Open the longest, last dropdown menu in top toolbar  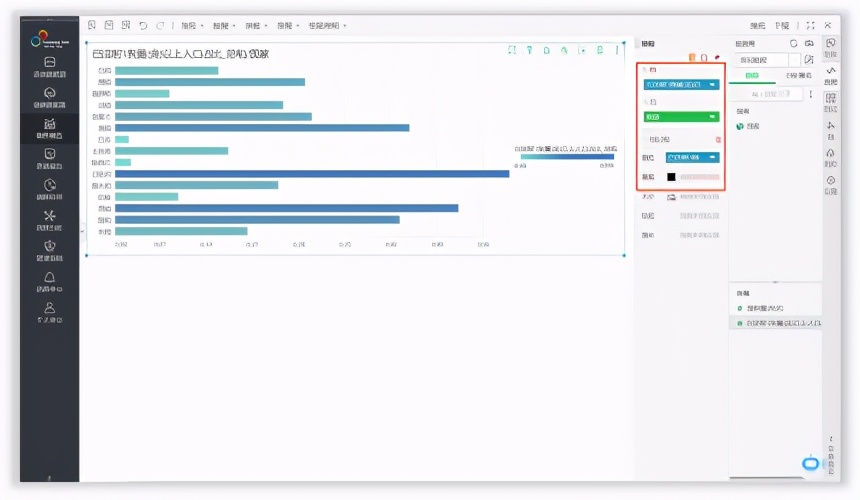point(327,26)
